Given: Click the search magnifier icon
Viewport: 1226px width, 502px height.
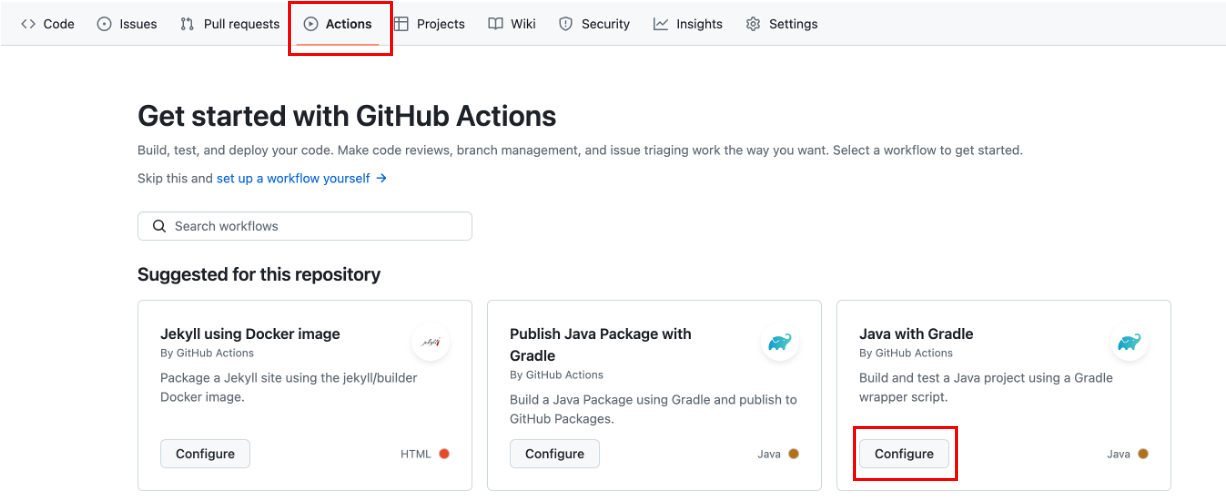Looking at the screenshot, I should click(x=159, y=226).
